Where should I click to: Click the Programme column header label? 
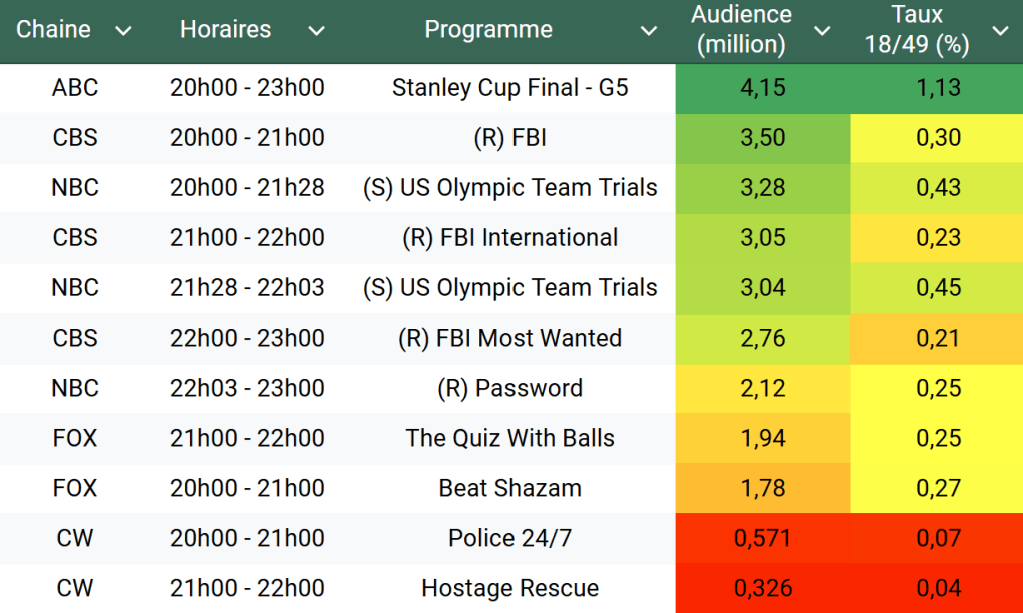click(x=488, y=30)
